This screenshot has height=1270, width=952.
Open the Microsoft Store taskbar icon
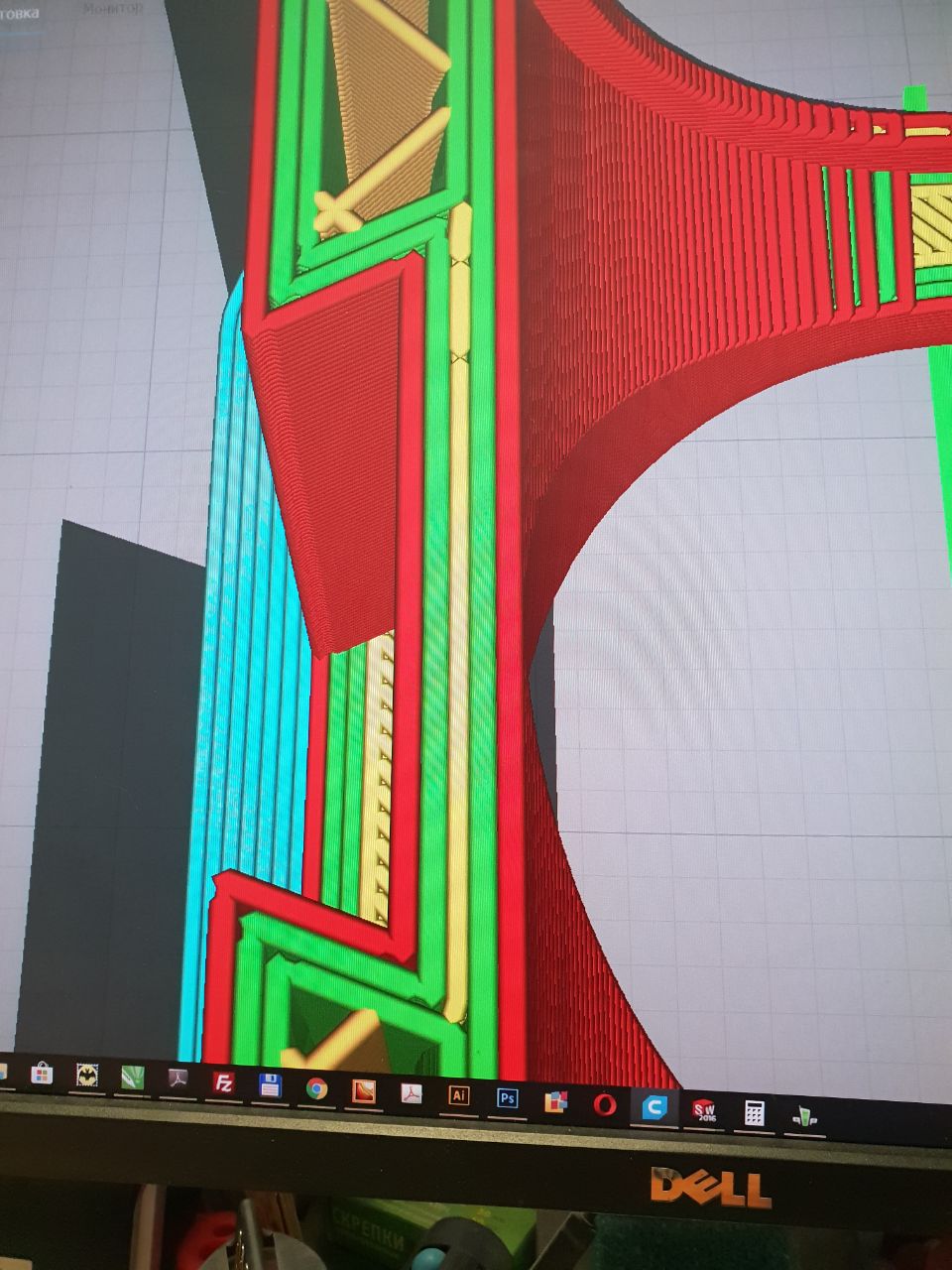tap(42, 1074)
